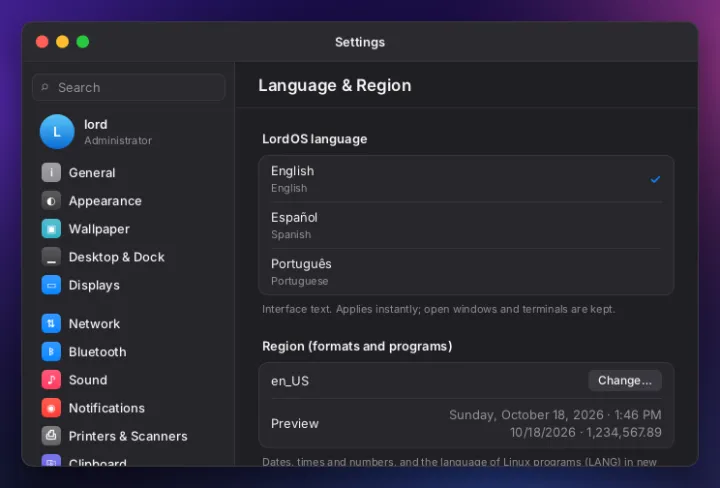Click the 10/18/2026 number format preview
Screen dimensions: 720x488
click(x=585, y=432)
